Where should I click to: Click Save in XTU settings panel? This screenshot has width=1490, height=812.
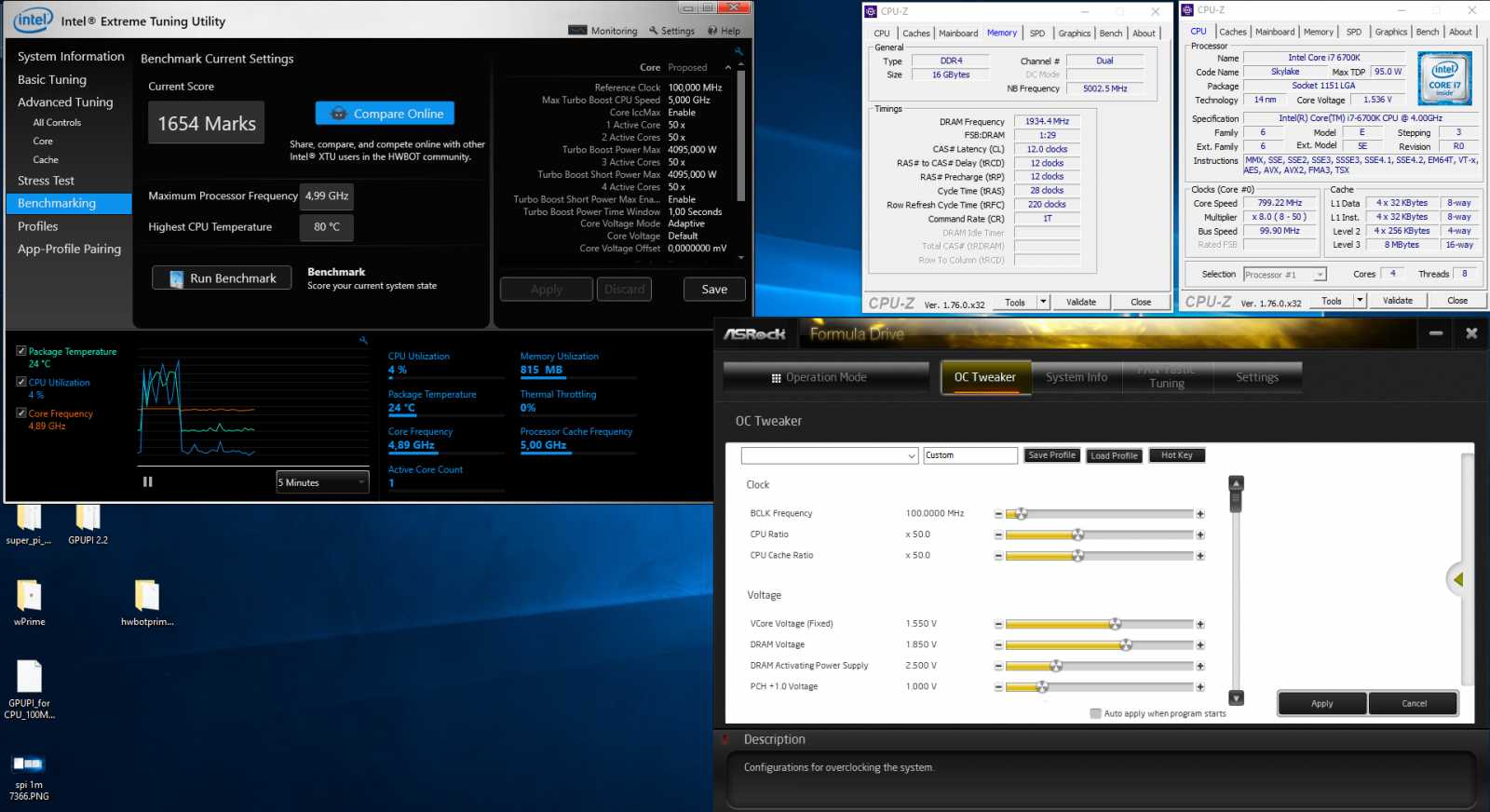pyautogui.click(x=714, y=290)
